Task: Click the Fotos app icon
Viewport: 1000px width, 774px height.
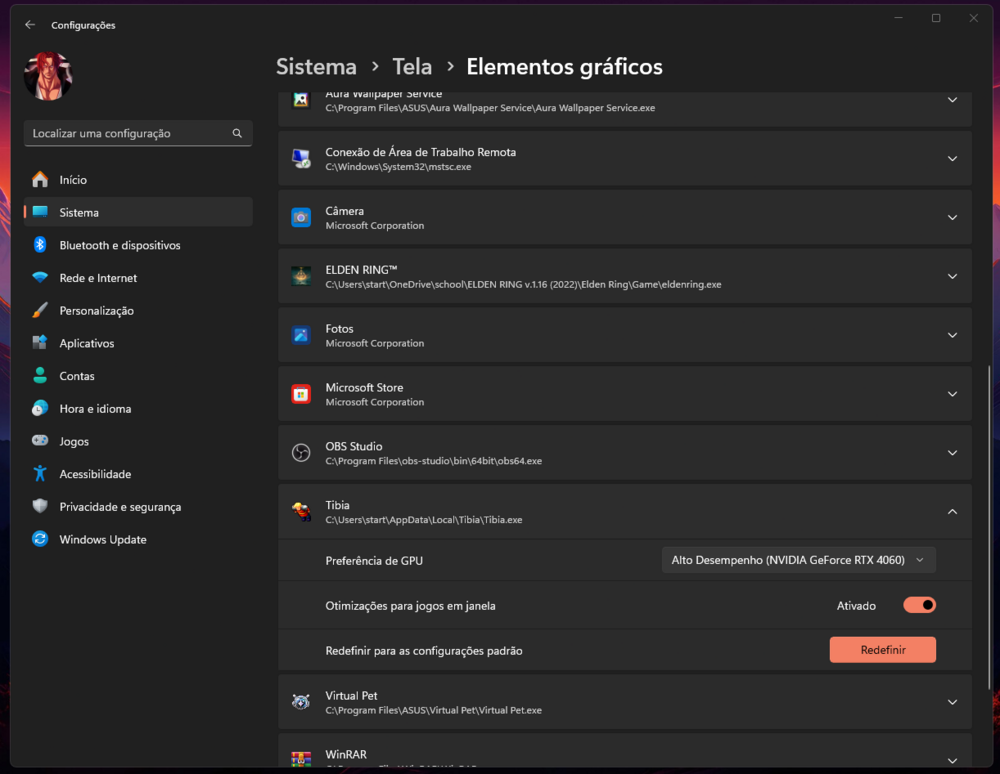Action: pyautogui.click(x=301, y=335)
